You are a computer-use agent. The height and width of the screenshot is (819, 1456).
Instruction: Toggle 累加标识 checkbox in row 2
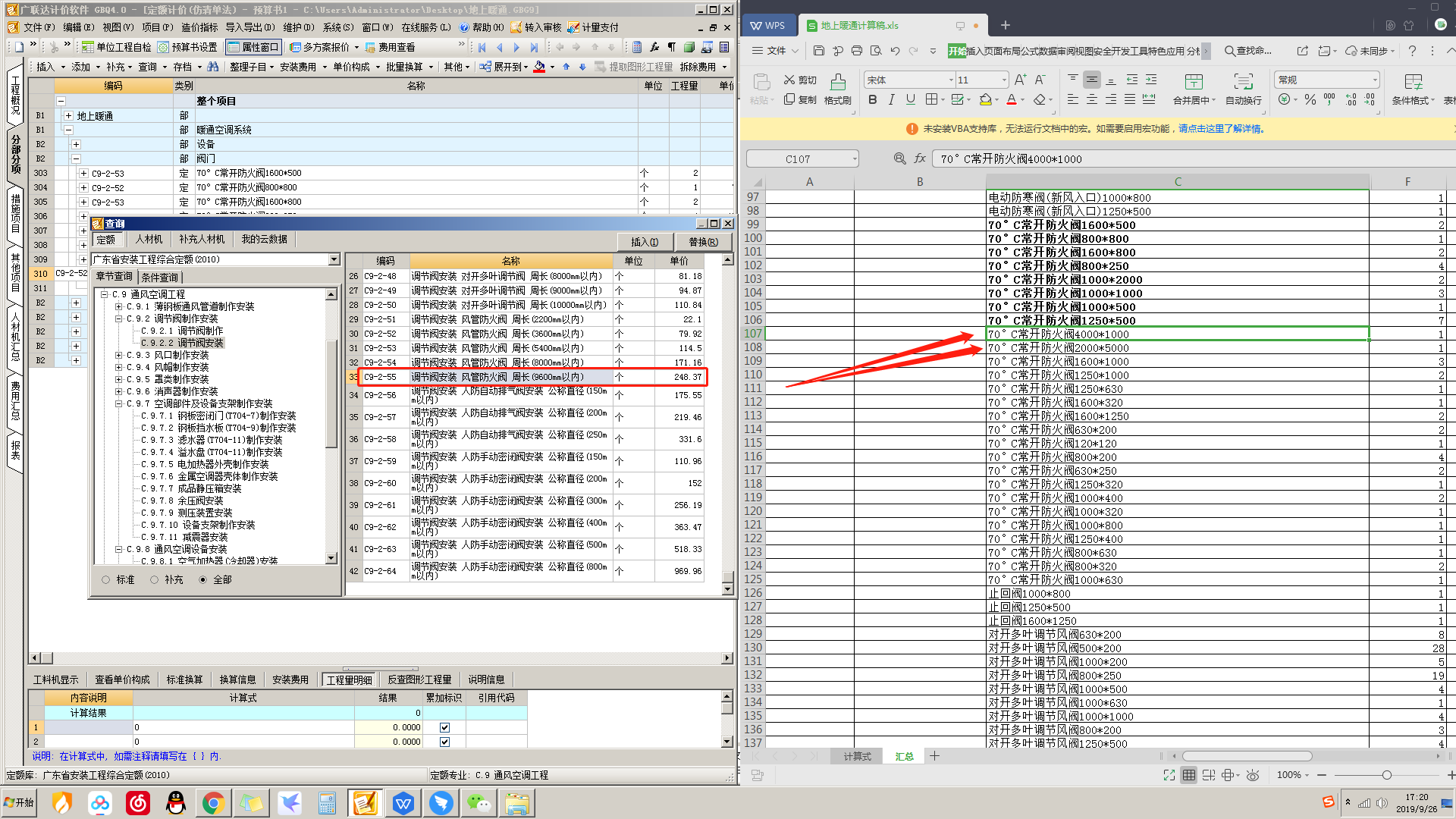coord(444,742)
